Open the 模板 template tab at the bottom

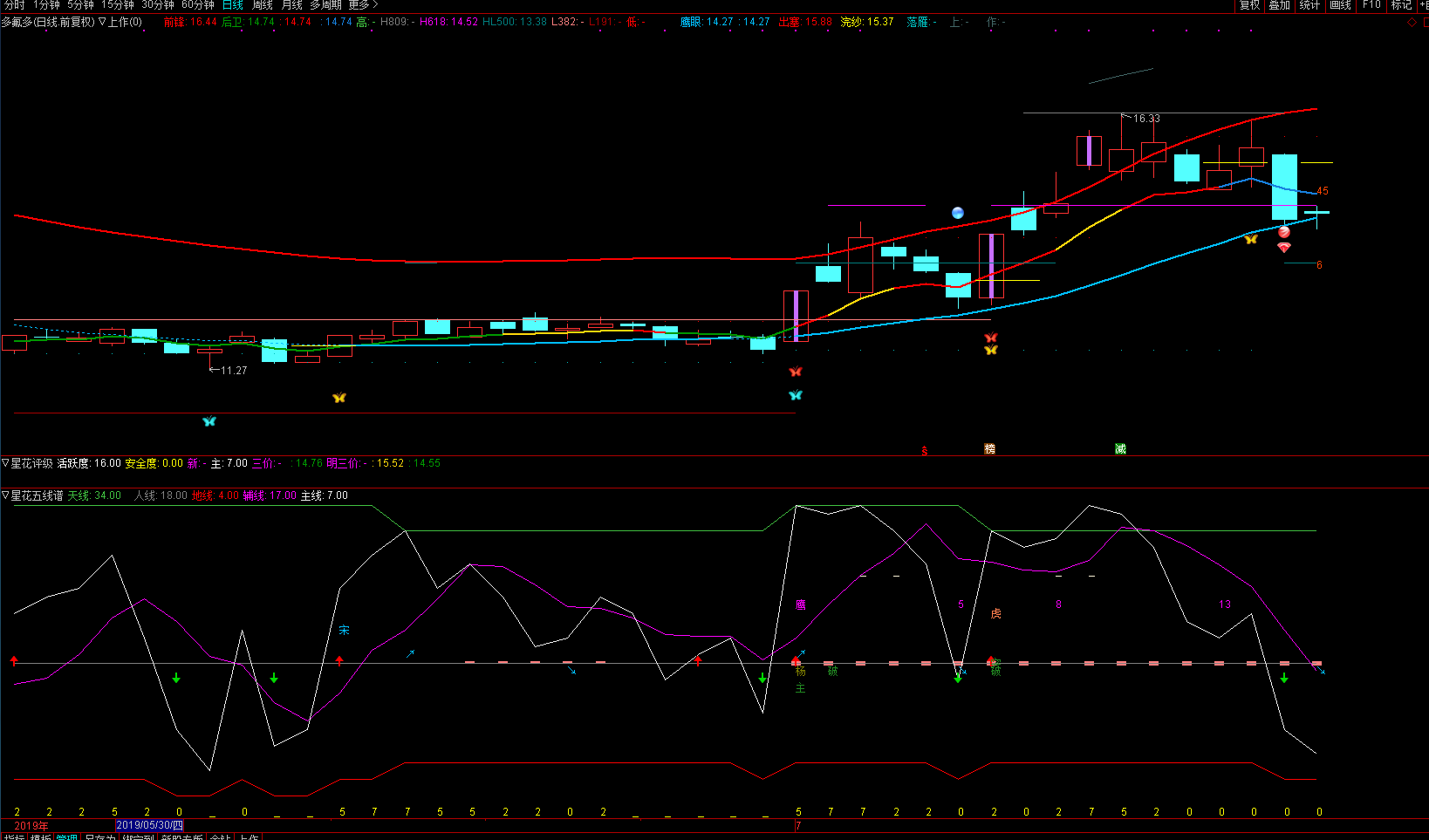click(x=40, y=837)
